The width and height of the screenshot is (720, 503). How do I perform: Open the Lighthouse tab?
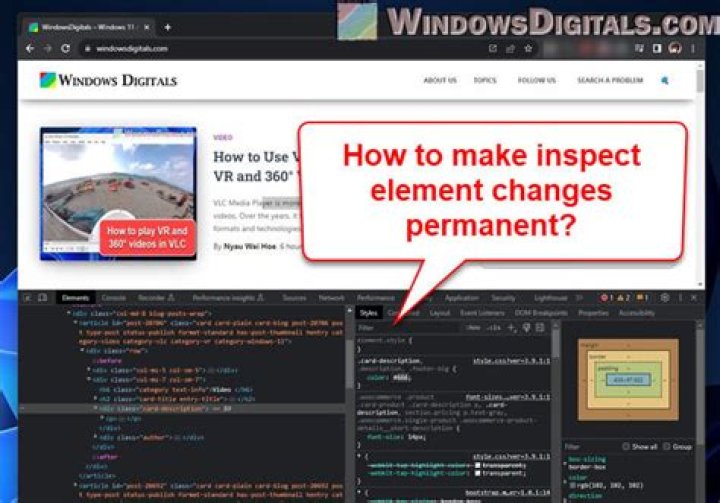[x=551, y=298]
